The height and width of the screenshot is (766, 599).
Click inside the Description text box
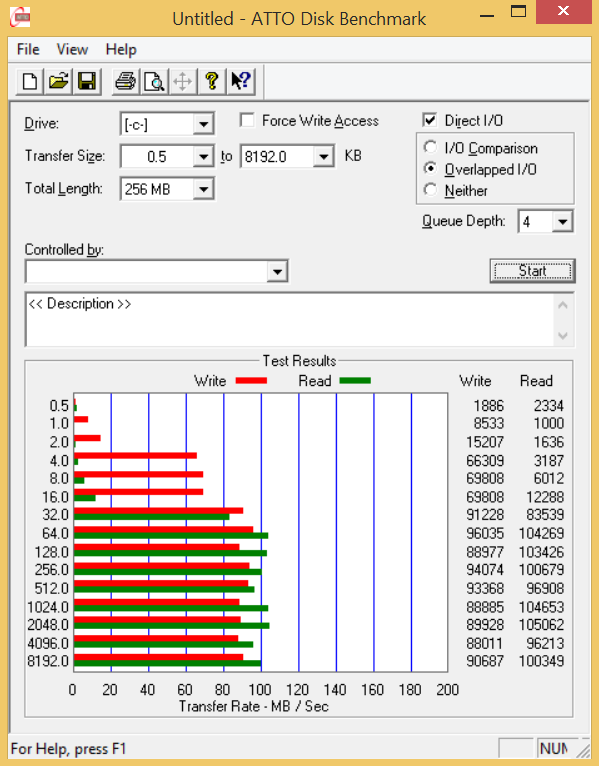pos(290,319)
